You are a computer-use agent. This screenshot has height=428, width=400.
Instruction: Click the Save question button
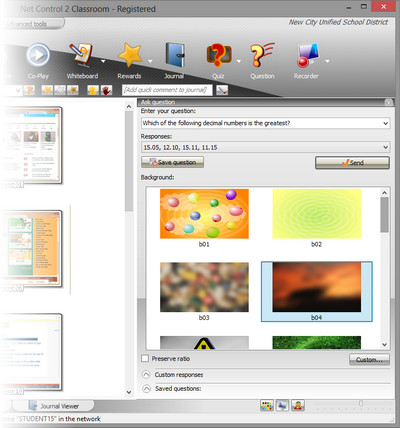[x=172, y=162]
